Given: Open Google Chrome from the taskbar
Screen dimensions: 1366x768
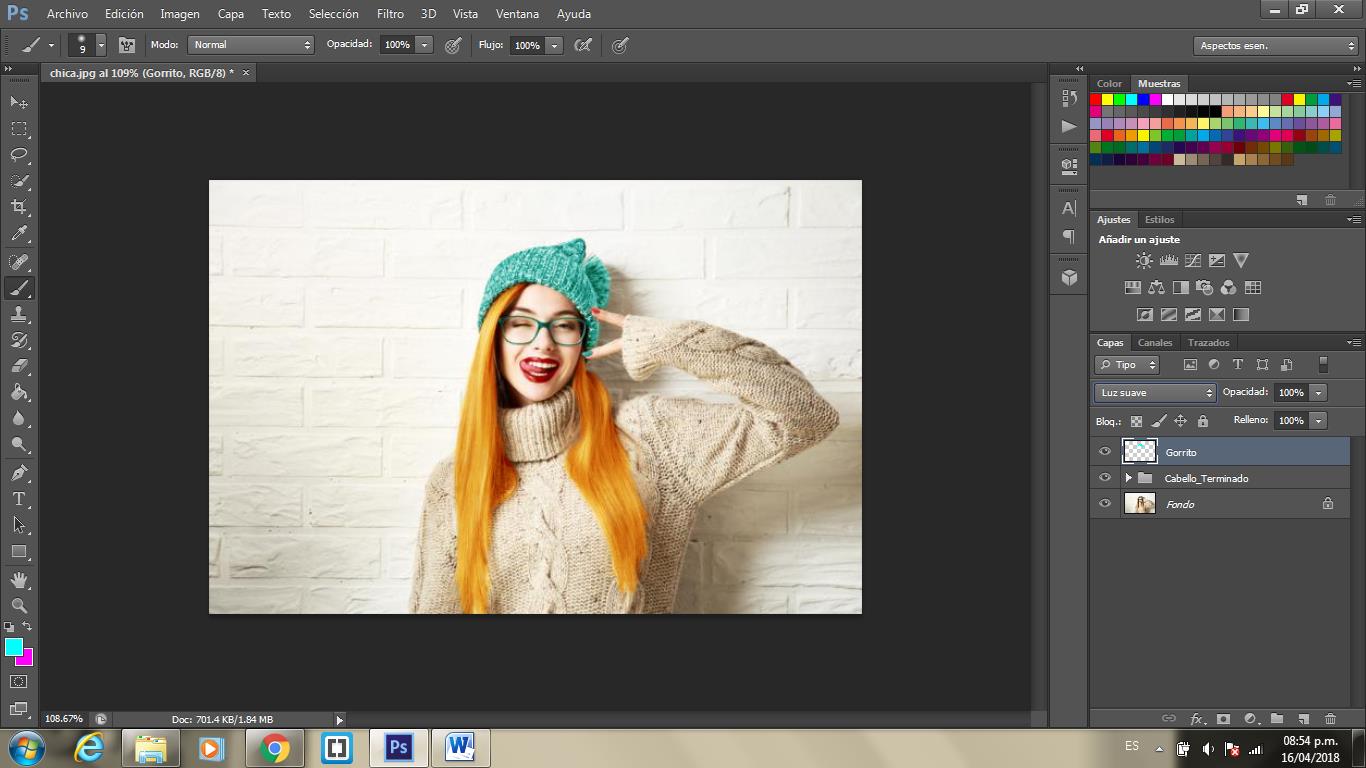Looking at the screenshot, I should tap(274, 748).
